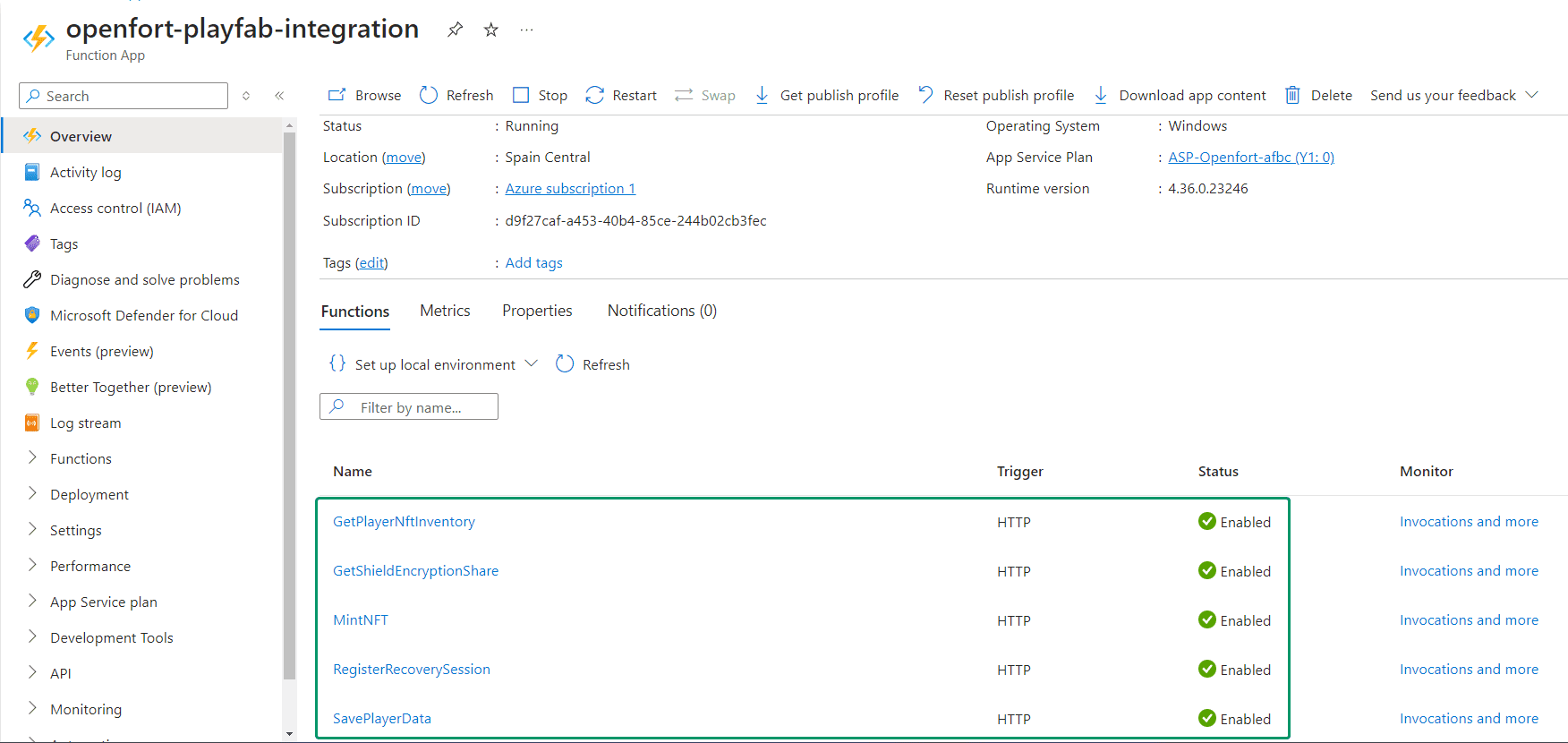Click Enabled status icon for MintNFT

[1207, 619]
